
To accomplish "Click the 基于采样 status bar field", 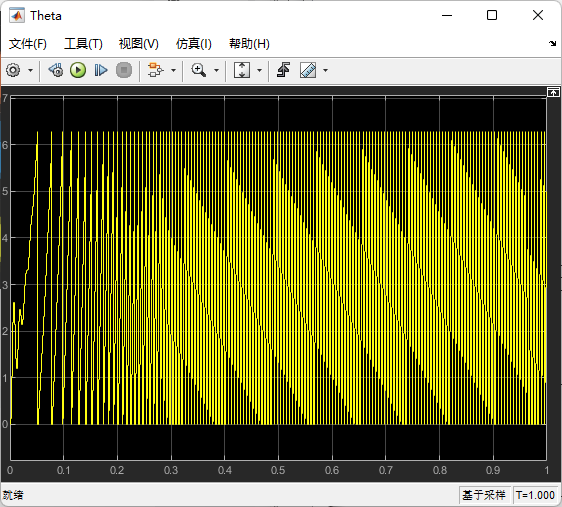I will coord(484,495).
